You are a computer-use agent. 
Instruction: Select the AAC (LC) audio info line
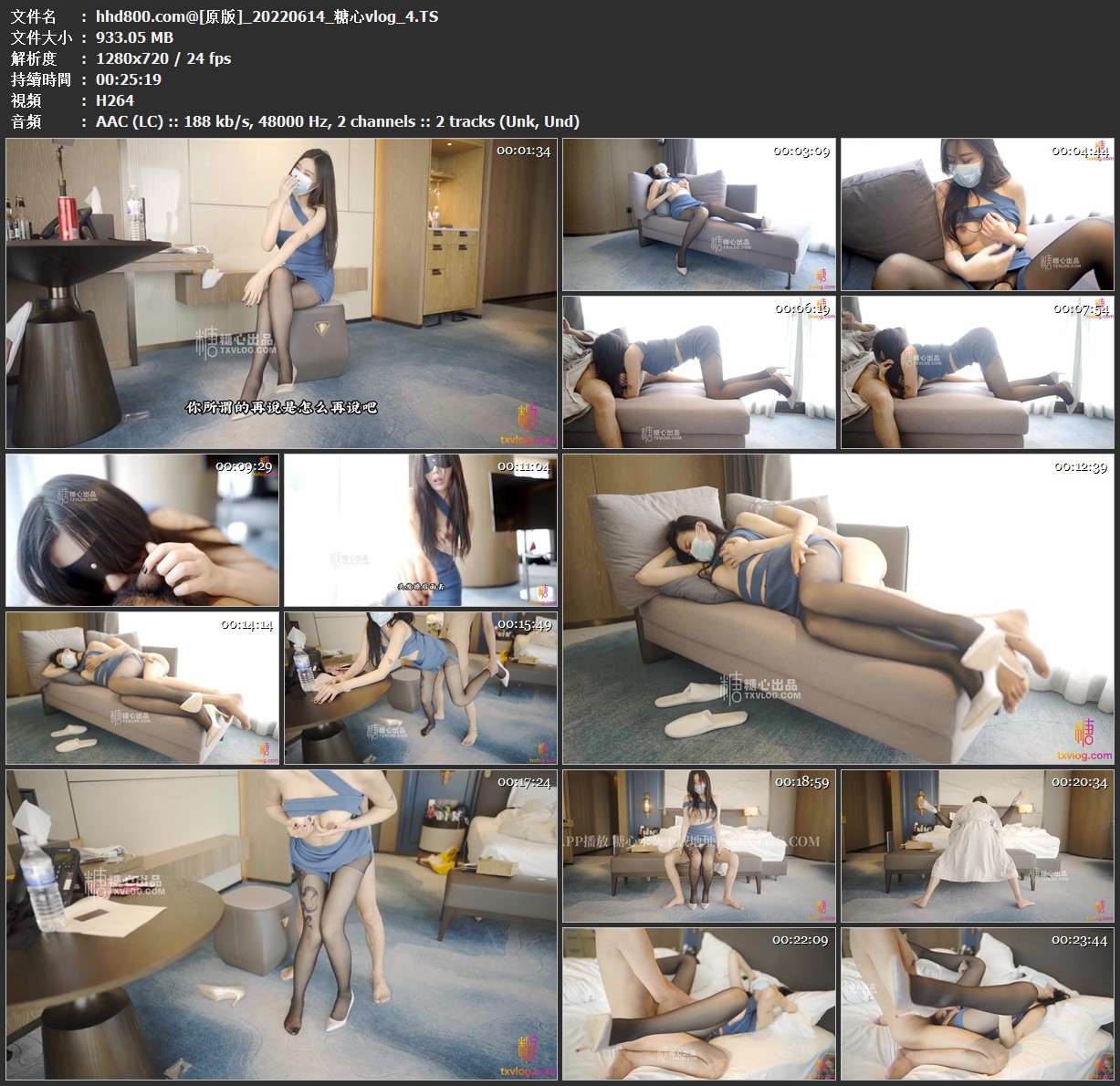(337, 121)
